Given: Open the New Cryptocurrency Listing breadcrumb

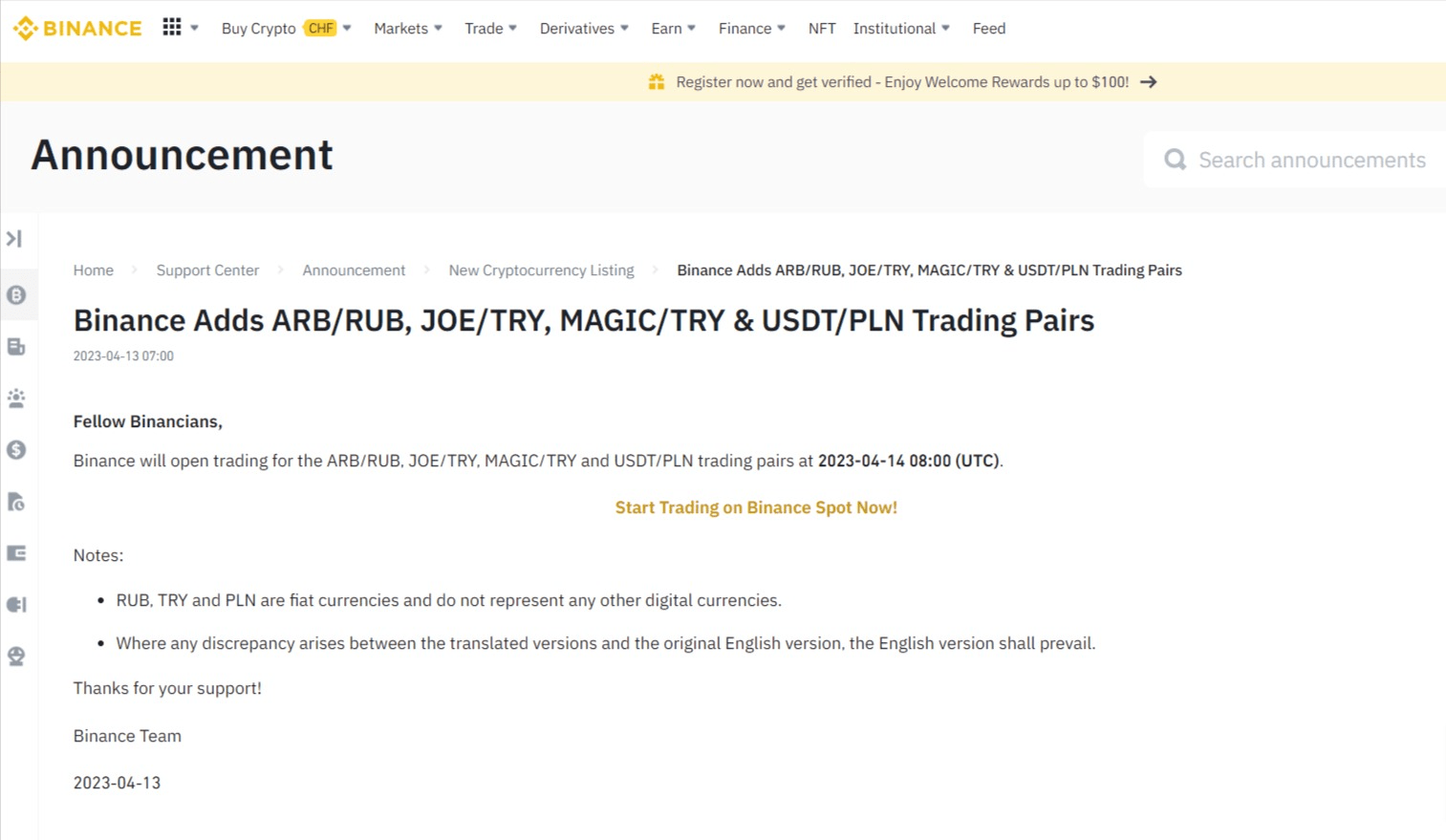Looking at the screenshot, I should pyautogui.click(x=541, y=270).
